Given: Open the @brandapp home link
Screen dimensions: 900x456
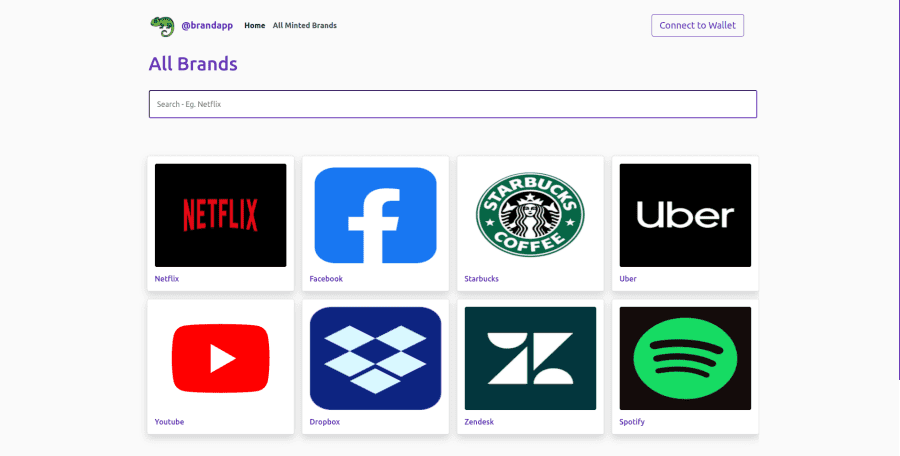Looking at the screenshot, I should (x=207, y=26).
